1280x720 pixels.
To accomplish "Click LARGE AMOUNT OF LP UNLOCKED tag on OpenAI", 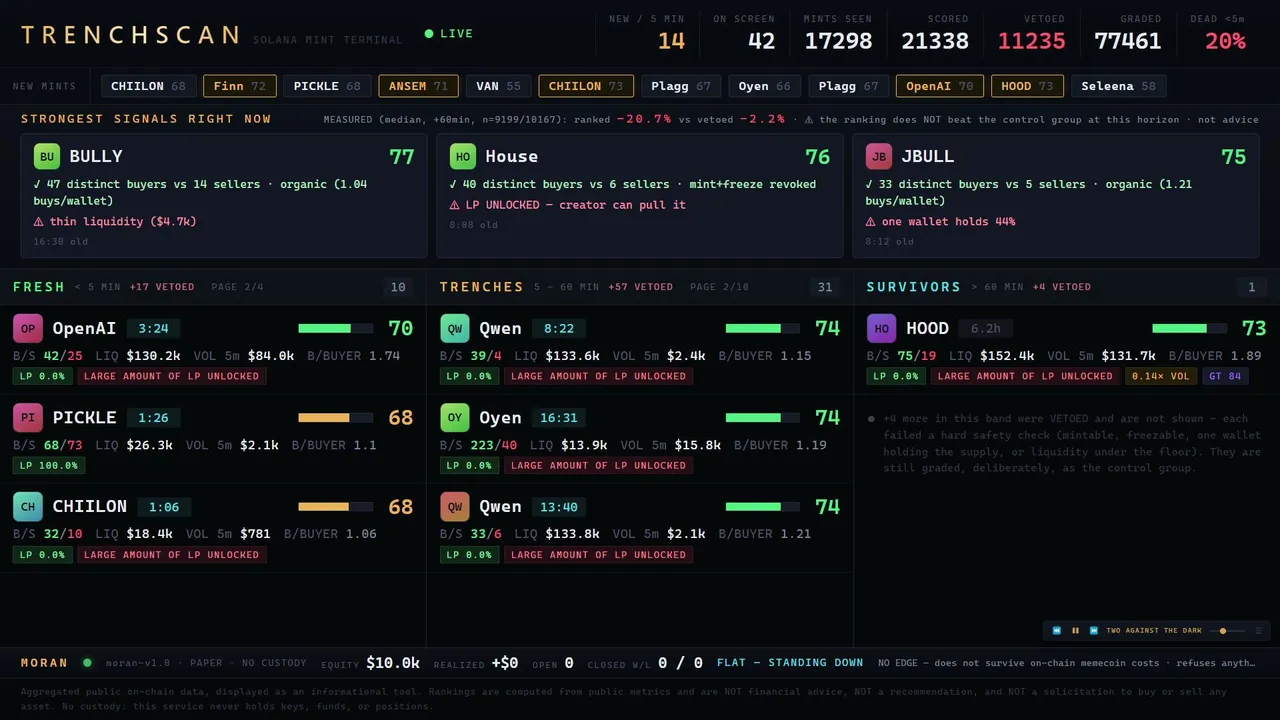I will 172,376.
